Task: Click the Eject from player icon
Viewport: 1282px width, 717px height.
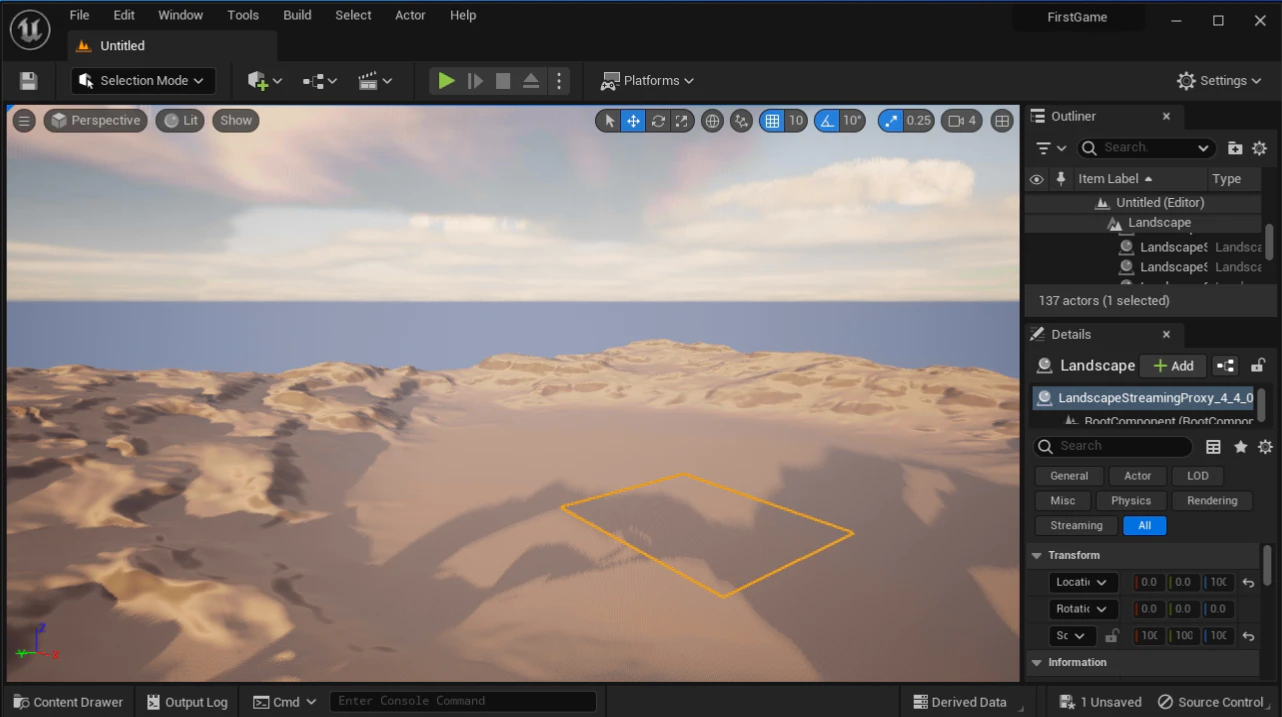Action: pos(531,81)
